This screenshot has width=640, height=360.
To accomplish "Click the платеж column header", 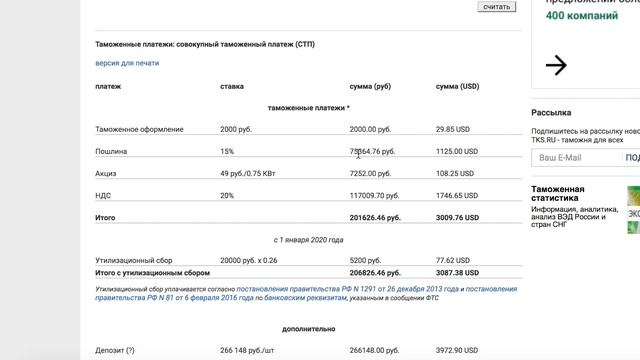I will tap(108, 86).
